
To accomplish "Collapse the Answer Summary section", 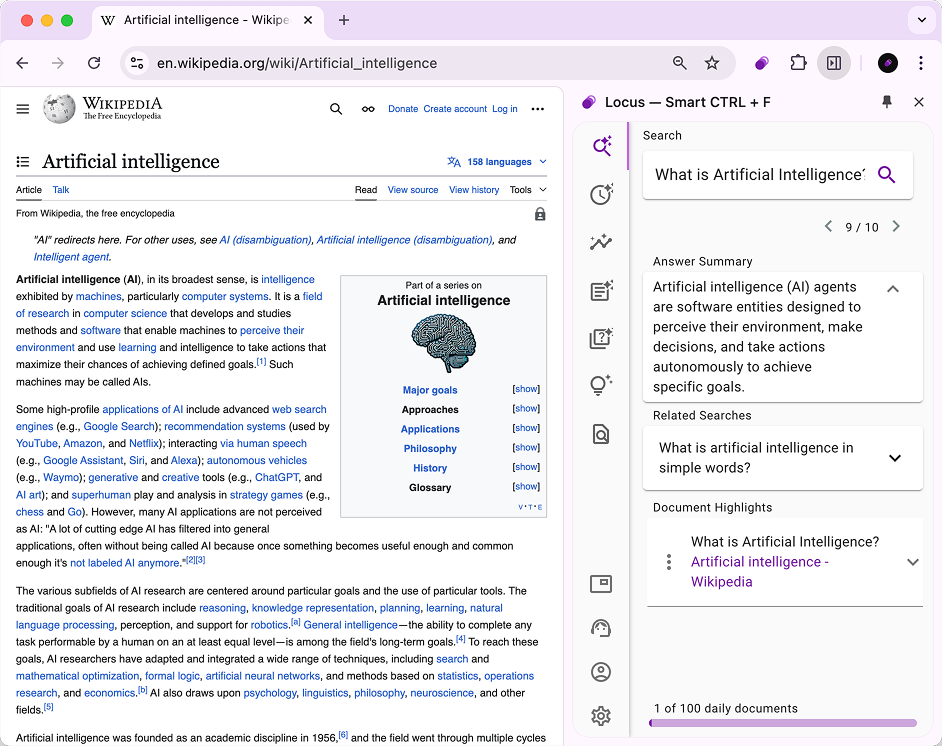I will (893, 289).
